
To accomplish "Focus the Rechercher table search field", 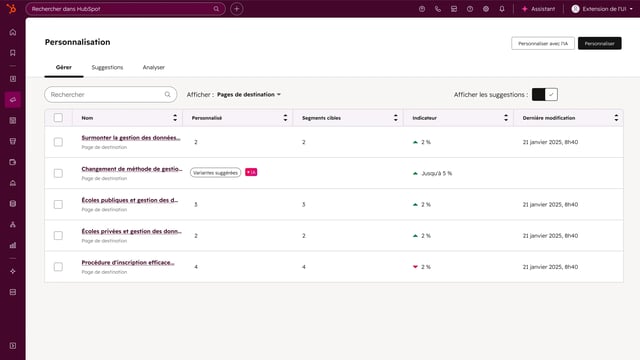I will [x=111, y=95].
